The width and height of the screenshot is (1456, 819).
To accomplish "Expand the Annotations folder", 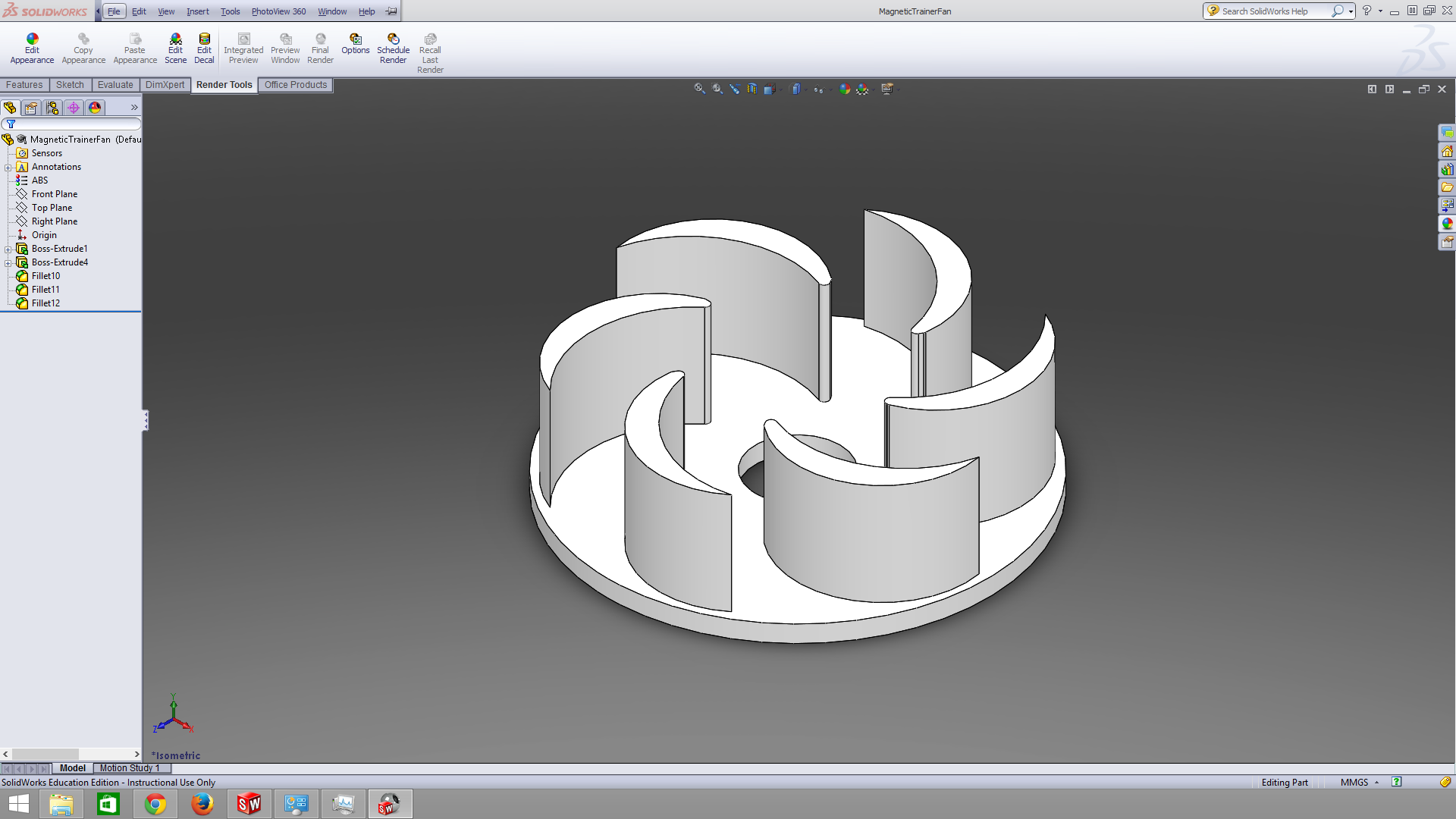I will coord(8,168).
